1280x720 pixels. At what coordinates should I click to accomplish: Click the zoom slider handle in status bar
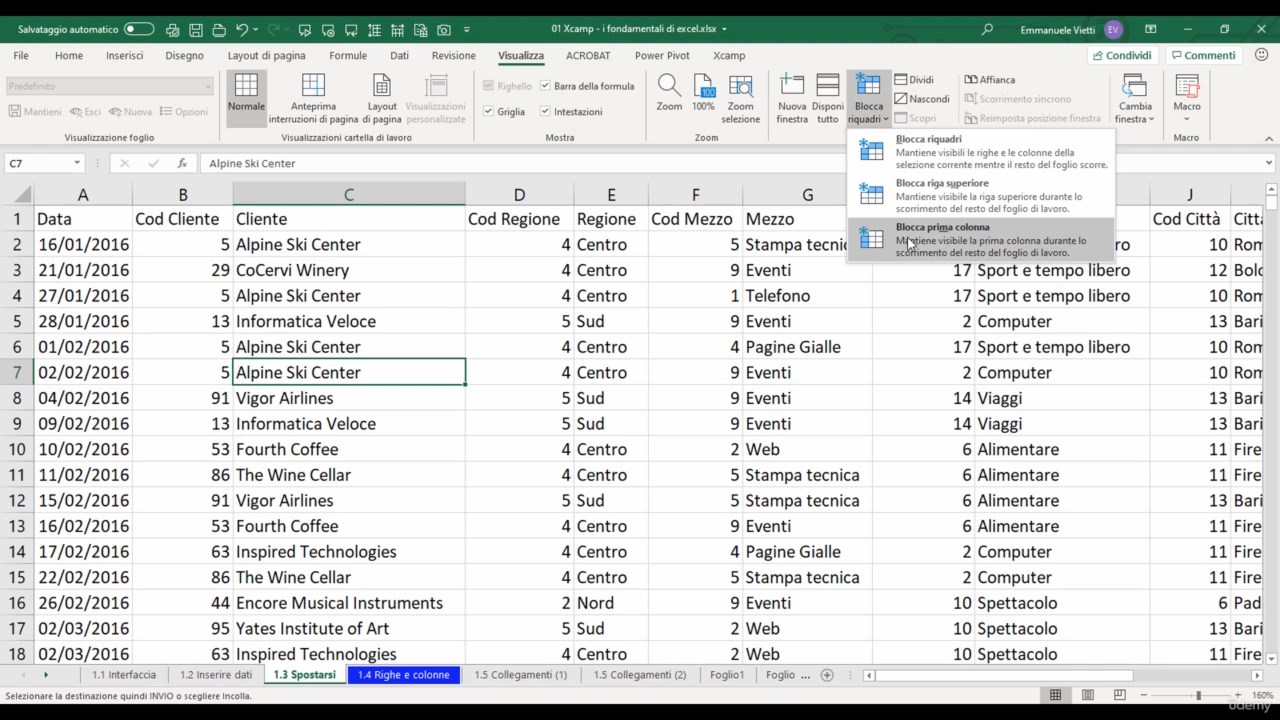point(1198,695)
